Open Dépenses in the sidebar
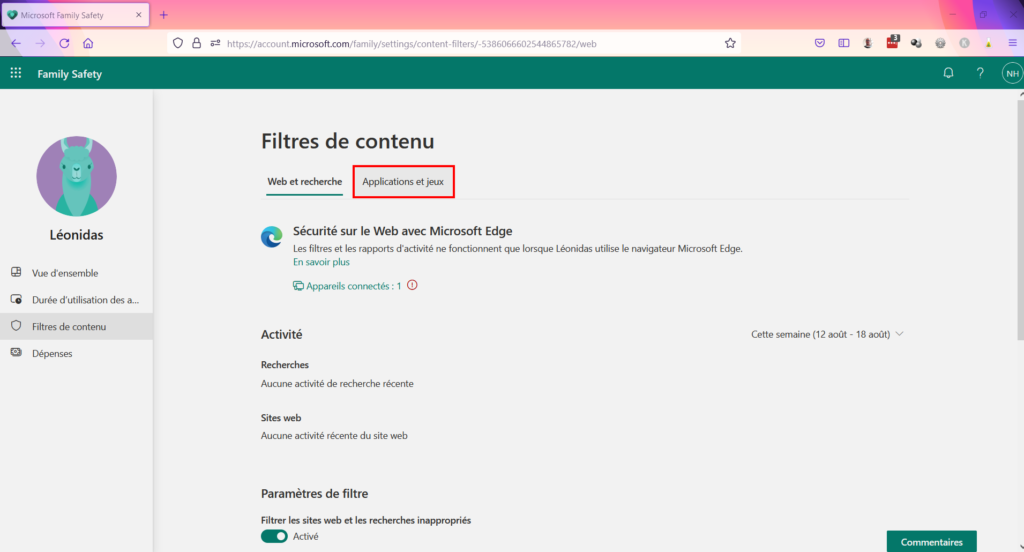Screen dimensions: 1024x552 (76, 353)
